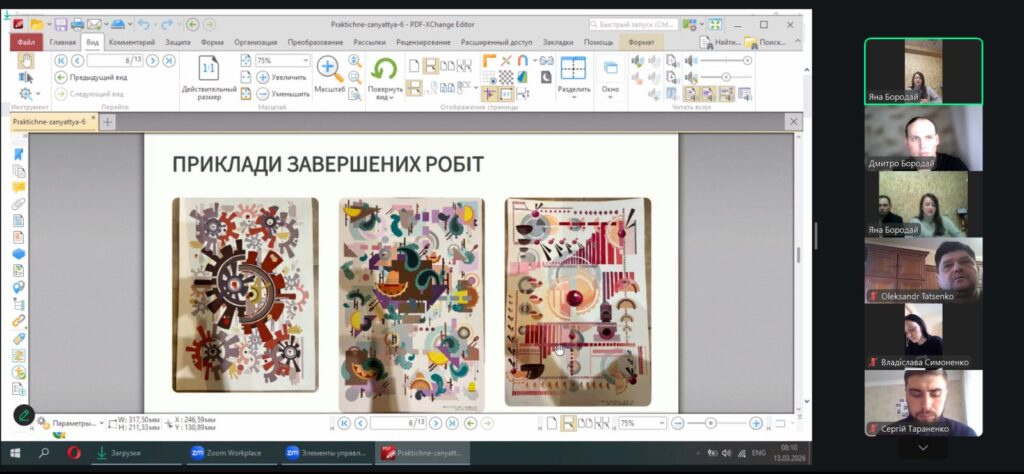This screenshot has width=1024, height=474.
Task: Click the Actual Size (1:1) icon
Action: (x=209, y=68)
